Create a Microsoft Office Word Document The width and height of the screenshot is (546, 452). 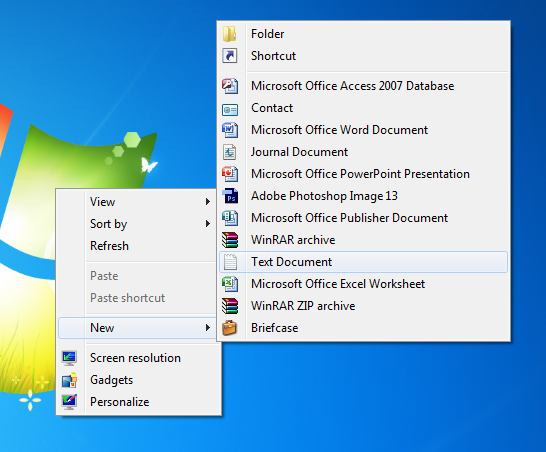364,130
